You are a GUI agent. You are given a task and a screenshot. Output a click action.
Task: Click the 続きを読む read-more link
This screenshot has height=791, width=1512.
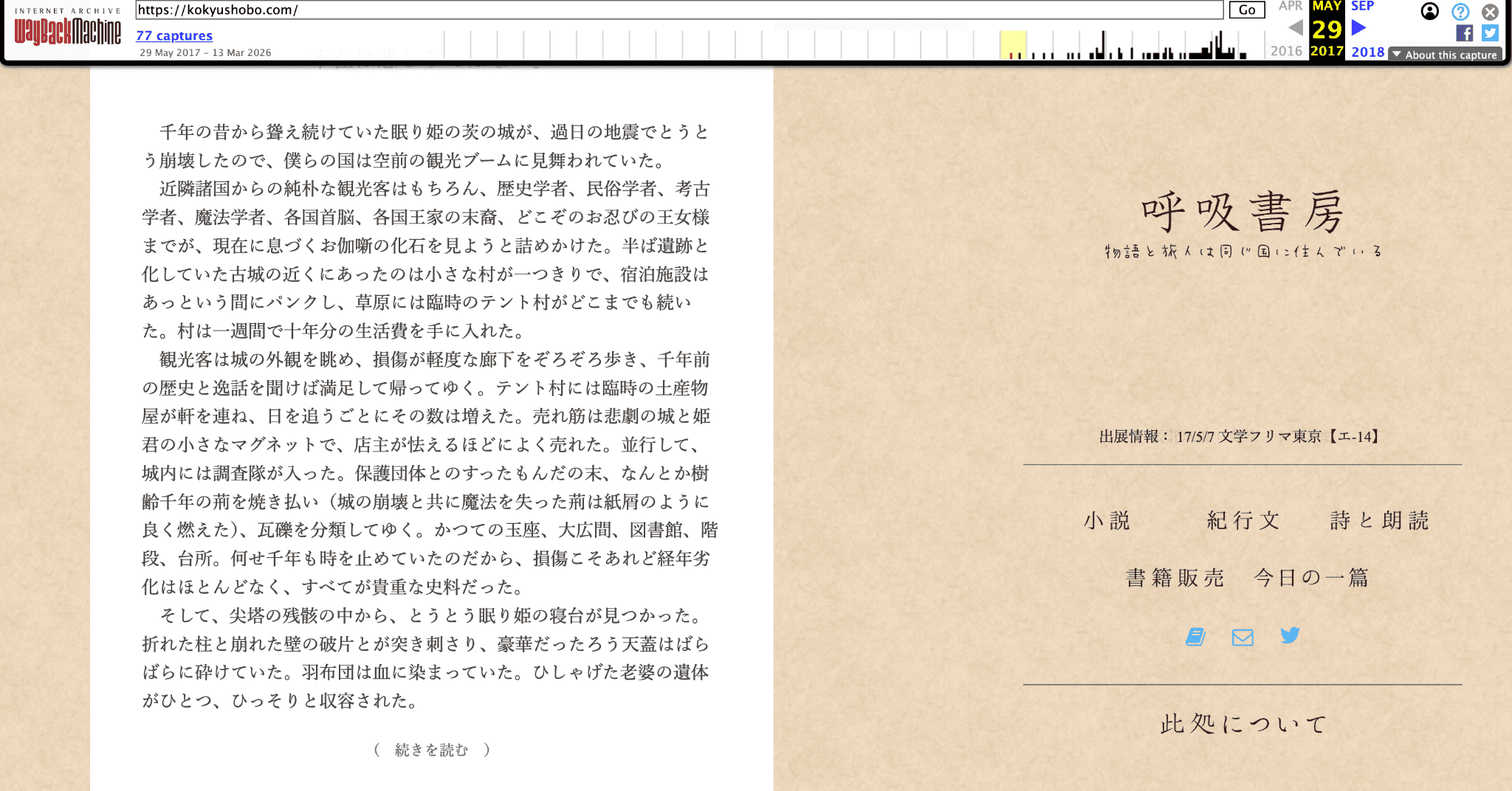[x=432, y=750]
